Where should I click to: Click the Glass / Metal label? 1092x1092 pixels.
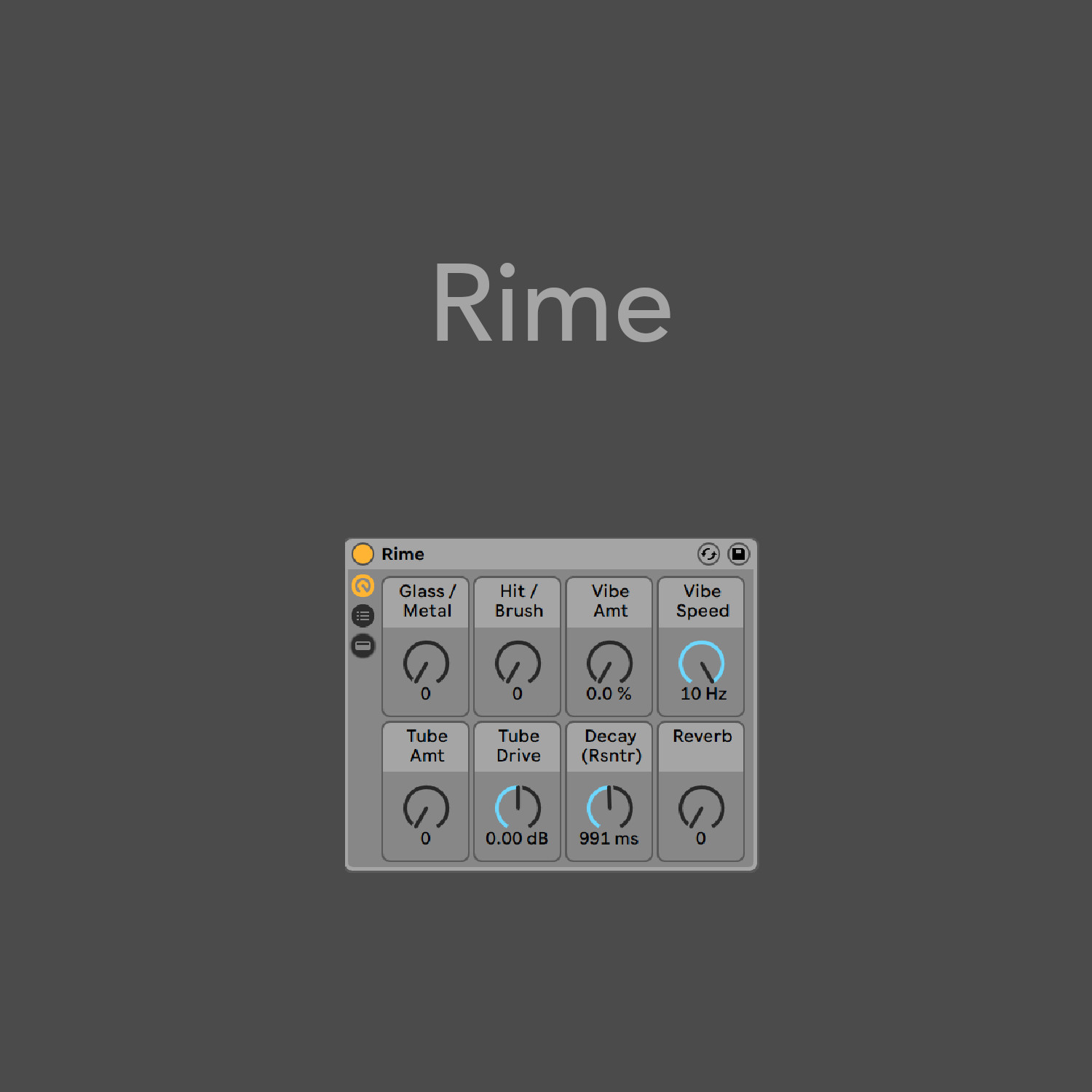pos(427,601)
